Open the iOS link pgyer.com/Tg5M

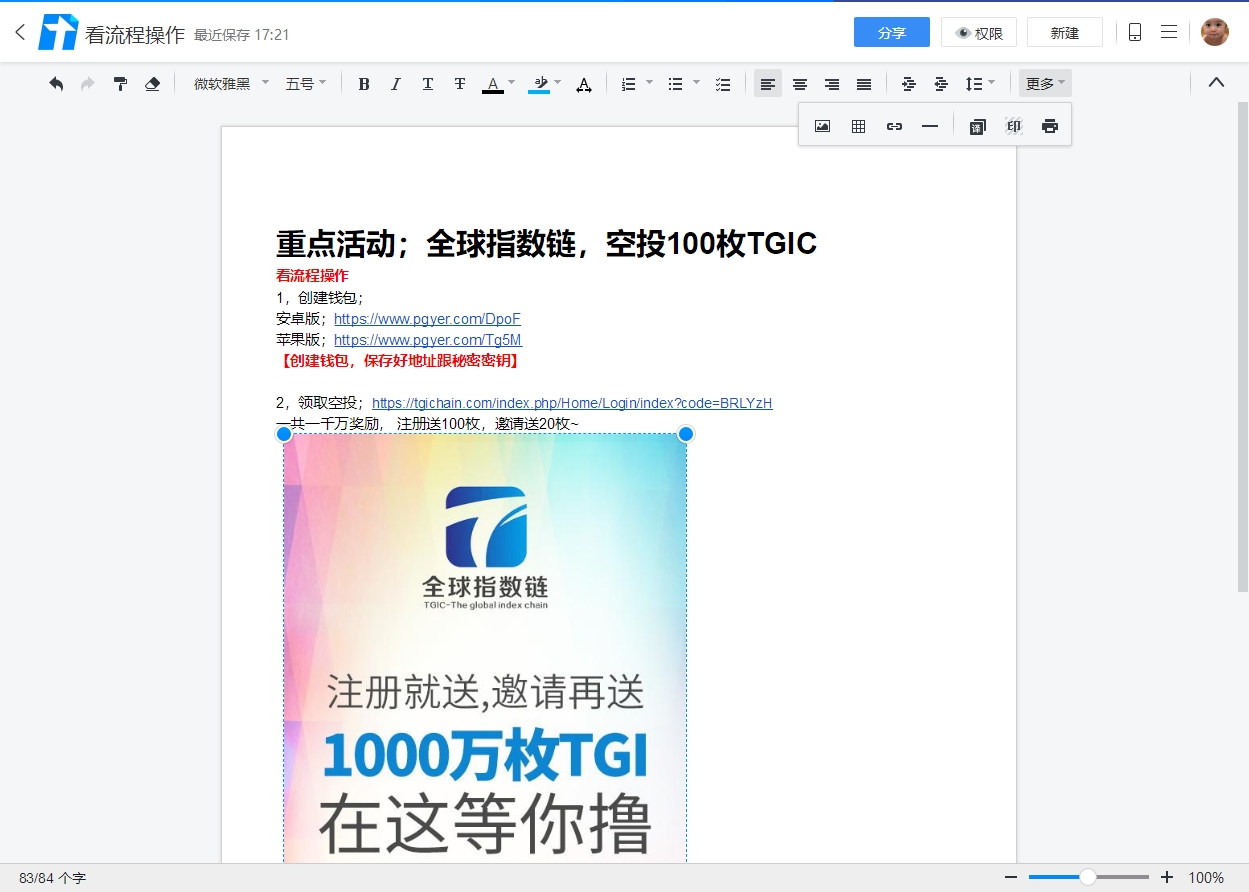click(428, 340)
